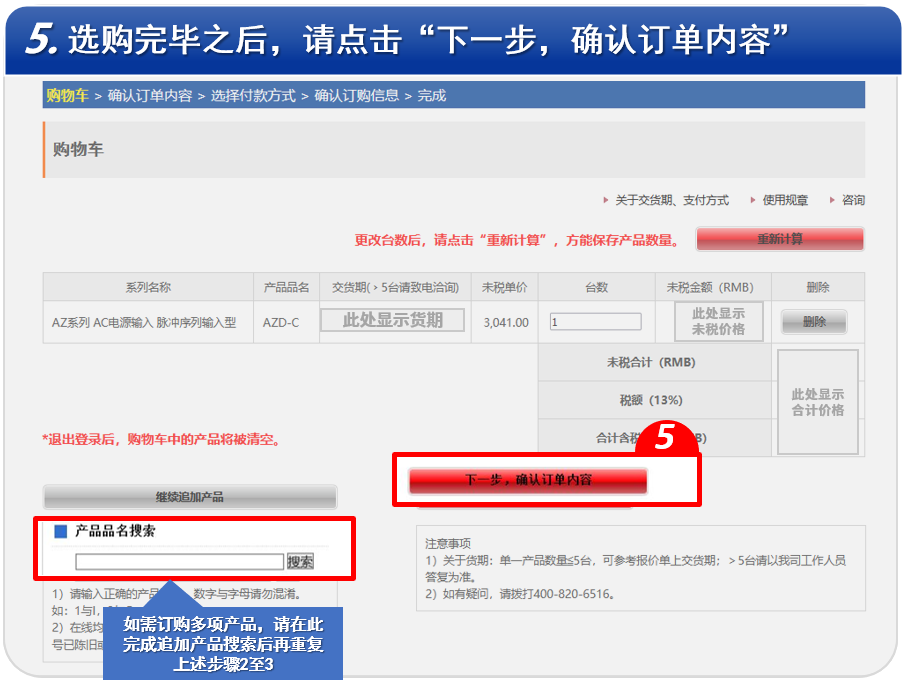Click the 此处显示合计价格 total box
Viewport: 906px width, 685px height.
click(x=818, y=402)
